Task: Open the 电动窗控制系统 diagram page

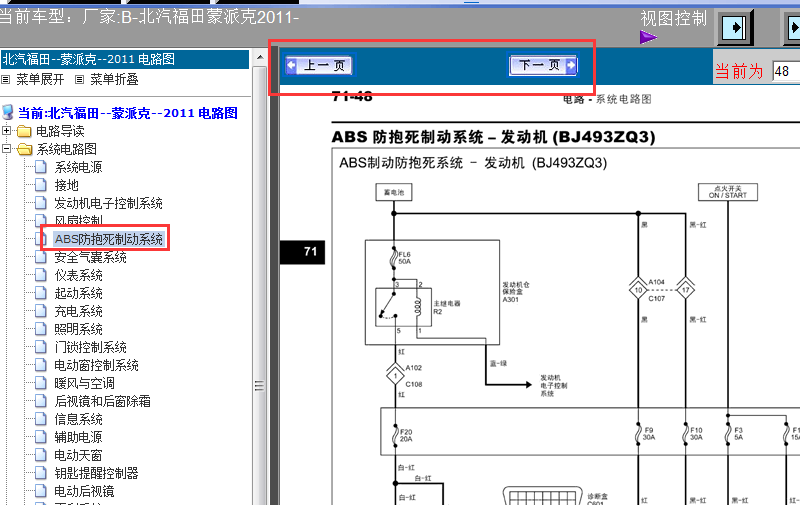Action: [96, 365]
